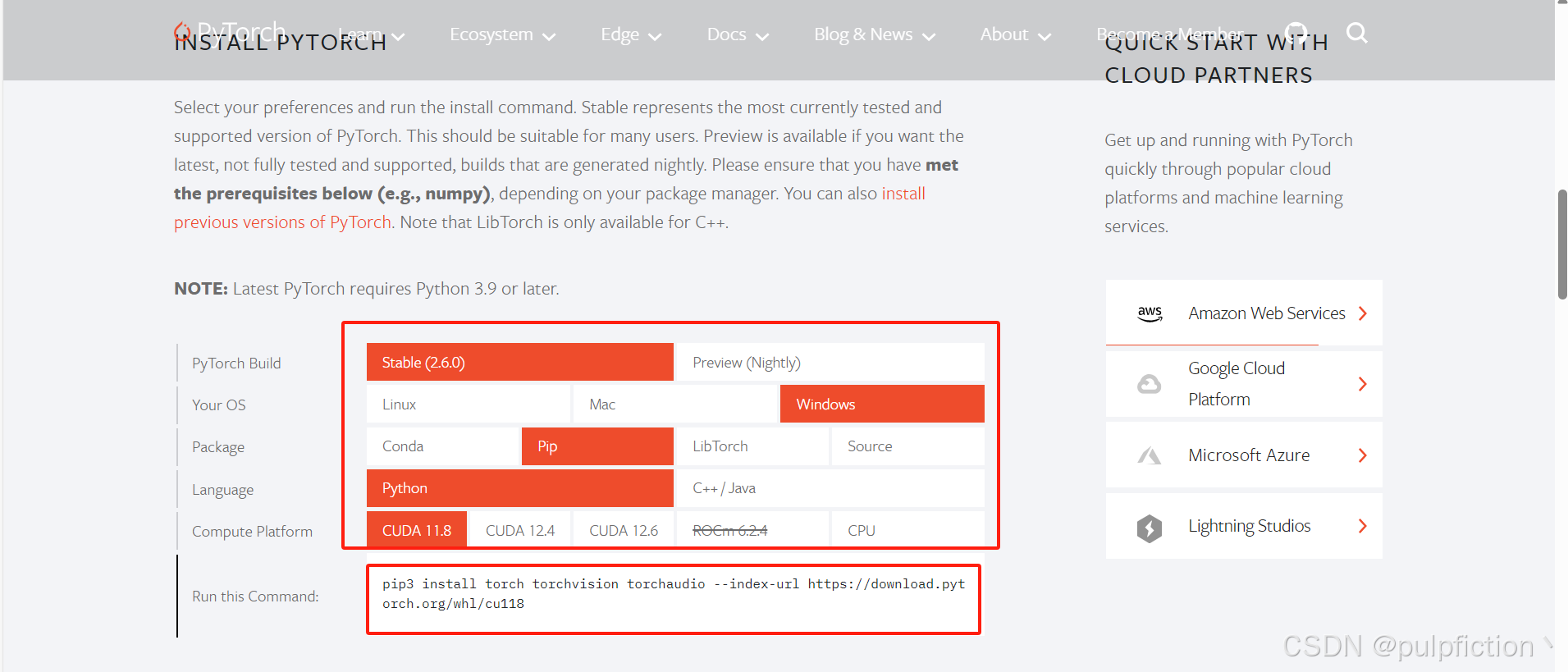The height and width of the screenshot is (672, 1568).
Task: Select Source package option
Action: coord(907,446)
